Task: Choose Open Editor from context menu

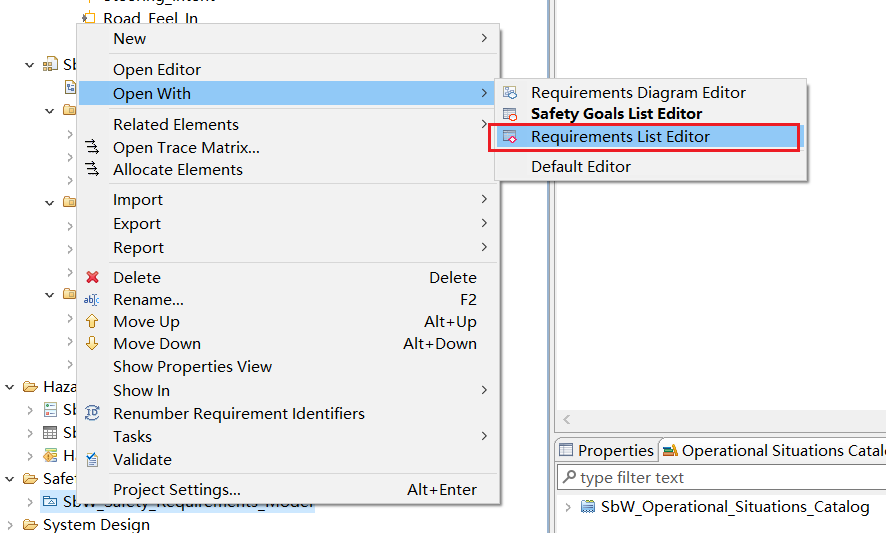Action: [288, 70]
